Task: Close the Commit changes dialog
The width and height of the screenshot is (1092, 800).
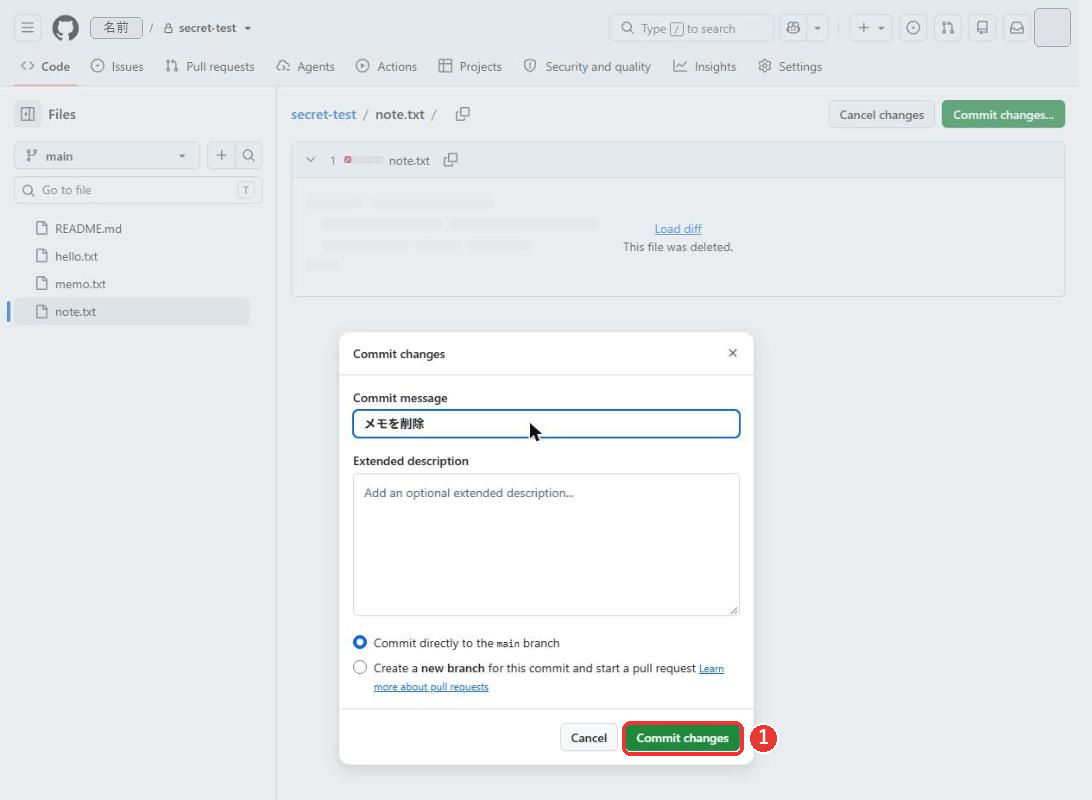Action: click(x=733, y=353)
